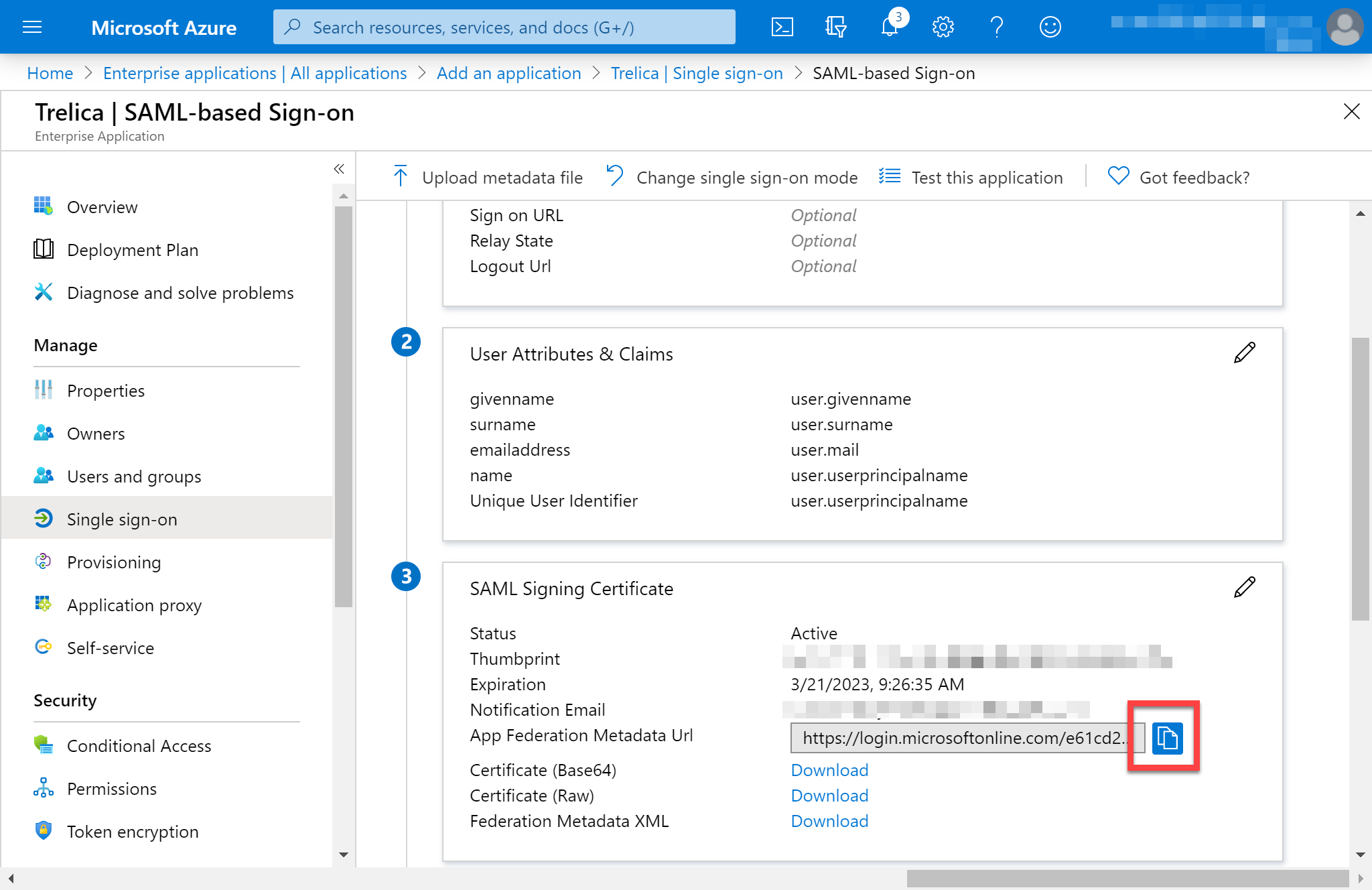
Task: Click the main pane scroll up arrow
Action: (1360, 214)
